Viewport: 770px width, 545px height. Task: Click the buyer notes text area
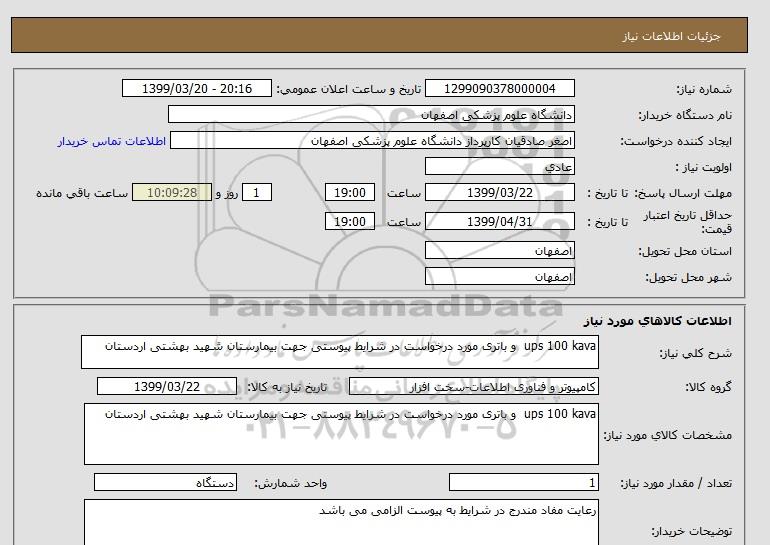341,522
